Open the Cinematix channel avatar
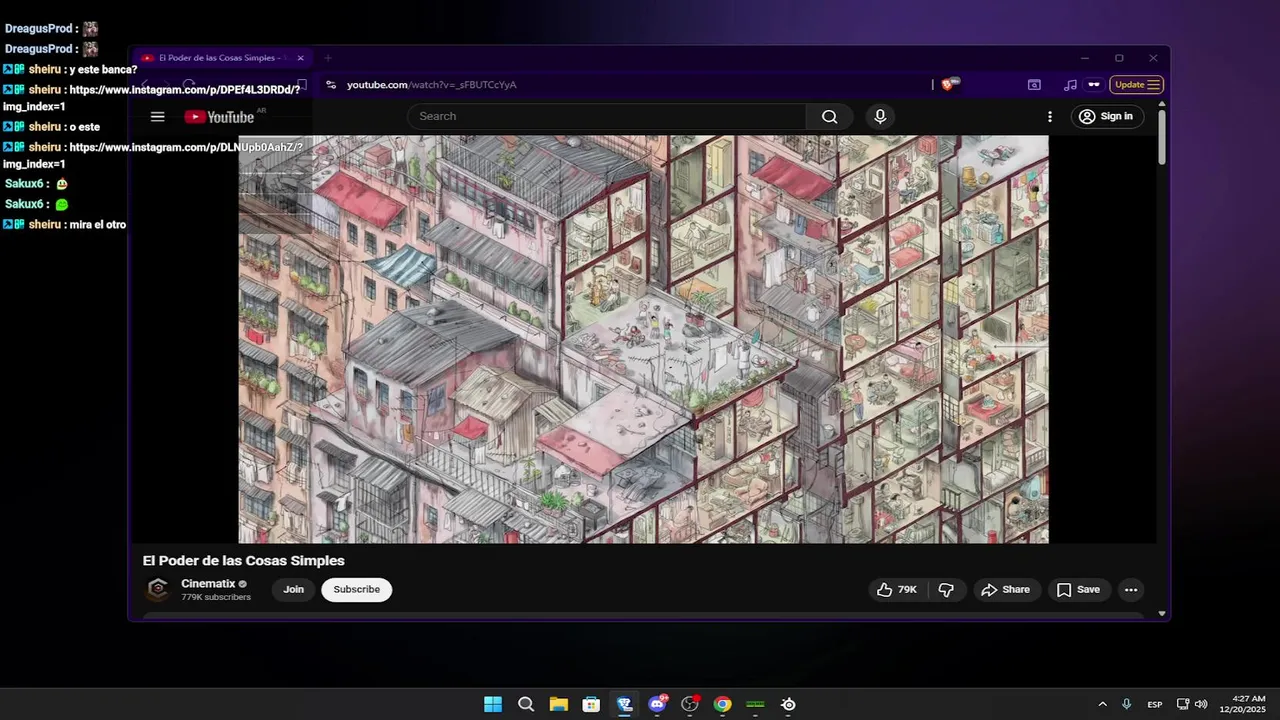1280x720 pixels. pyautogui.click(x=158, y=590)
